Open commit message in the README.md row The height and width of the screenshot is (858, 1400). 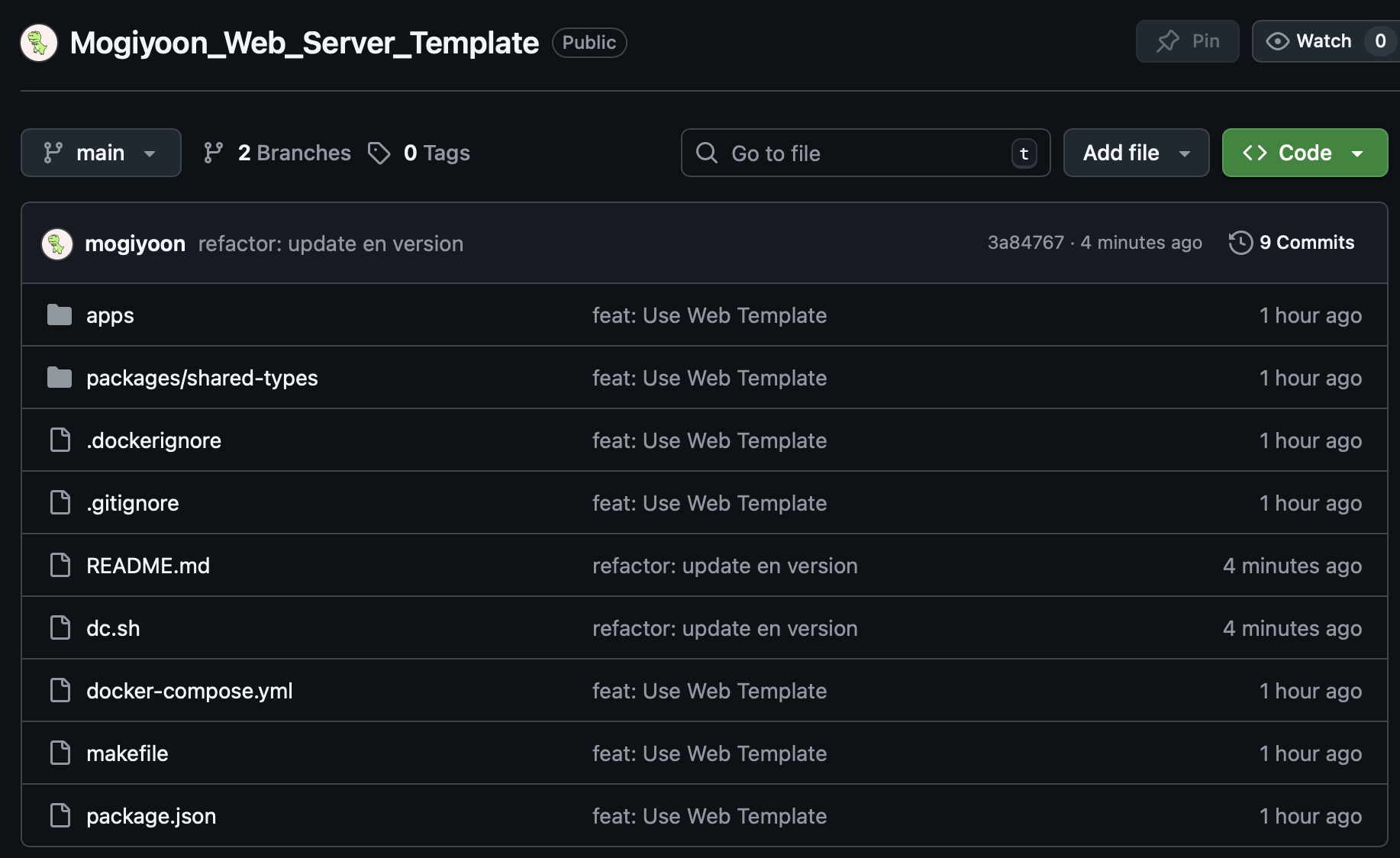tap(725, 566)
